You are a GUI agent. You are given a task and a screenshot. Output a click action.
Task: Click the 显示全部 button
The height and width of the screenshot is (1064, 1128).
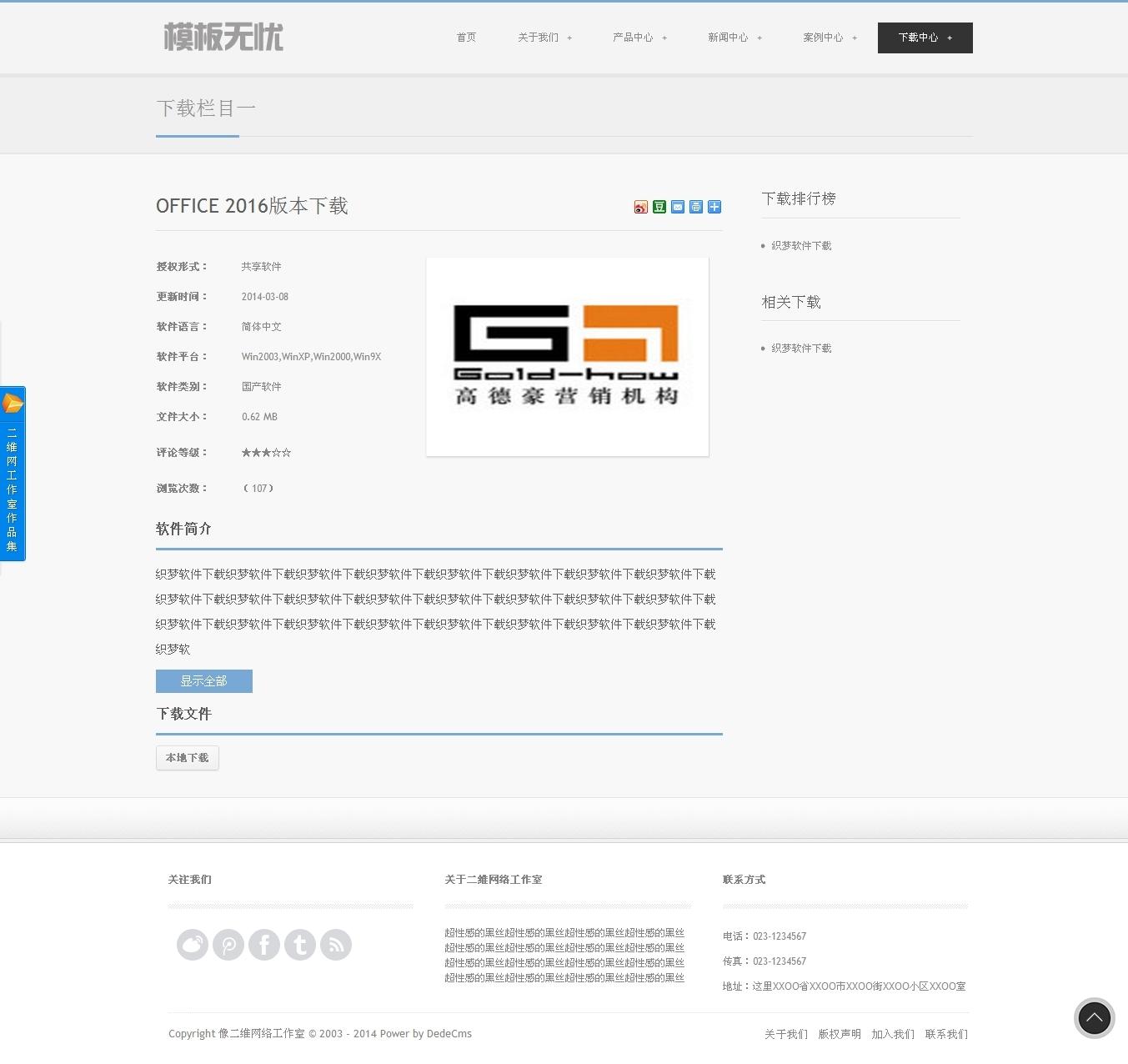(203, 681)
